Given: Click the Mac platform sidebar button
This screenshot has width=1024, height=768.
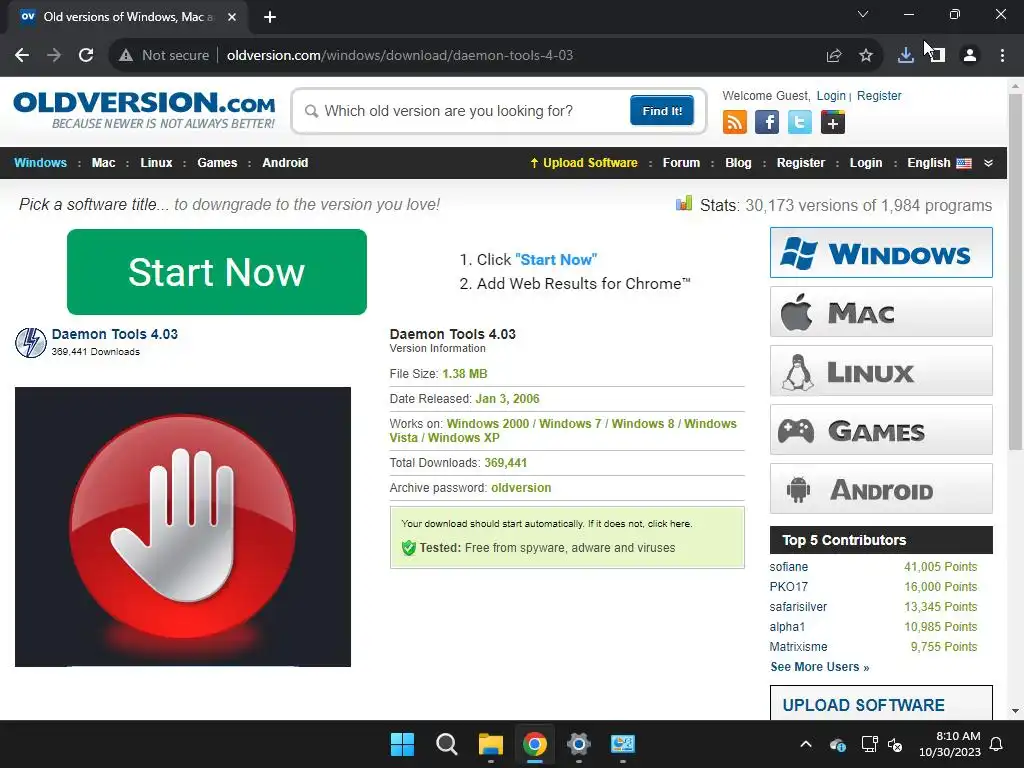Looking at the screenshot, I should point(881,312).
